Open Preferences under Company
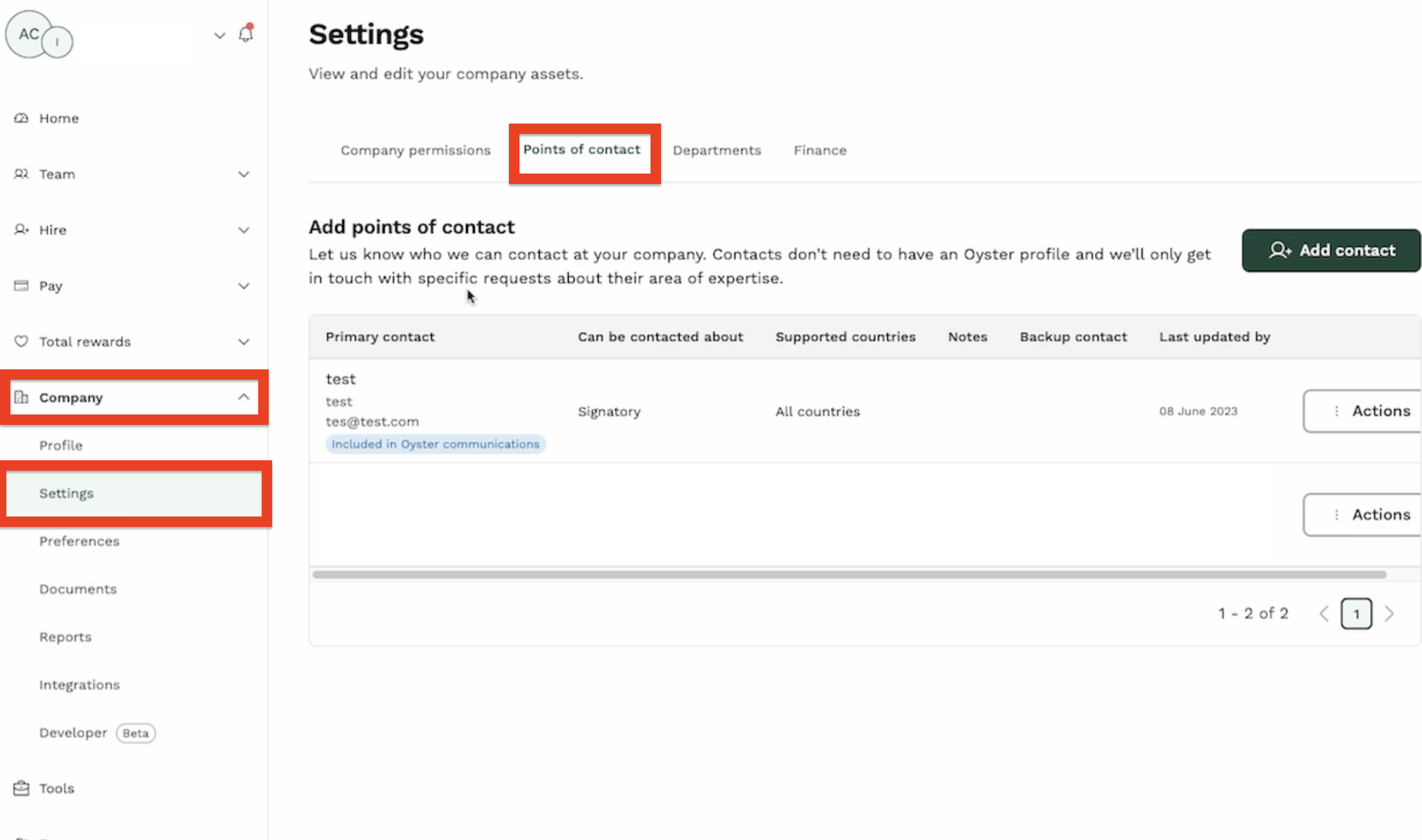The height and width of the screenshot is (840, 1422). click(x=79, y=541)
